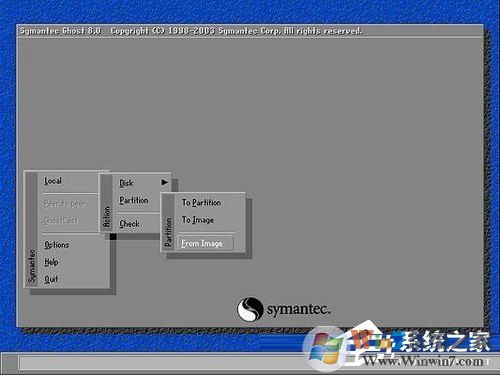Choose Quit to exit Ghost
Viewport: 500px width, 375px height.
coord(51,279)
